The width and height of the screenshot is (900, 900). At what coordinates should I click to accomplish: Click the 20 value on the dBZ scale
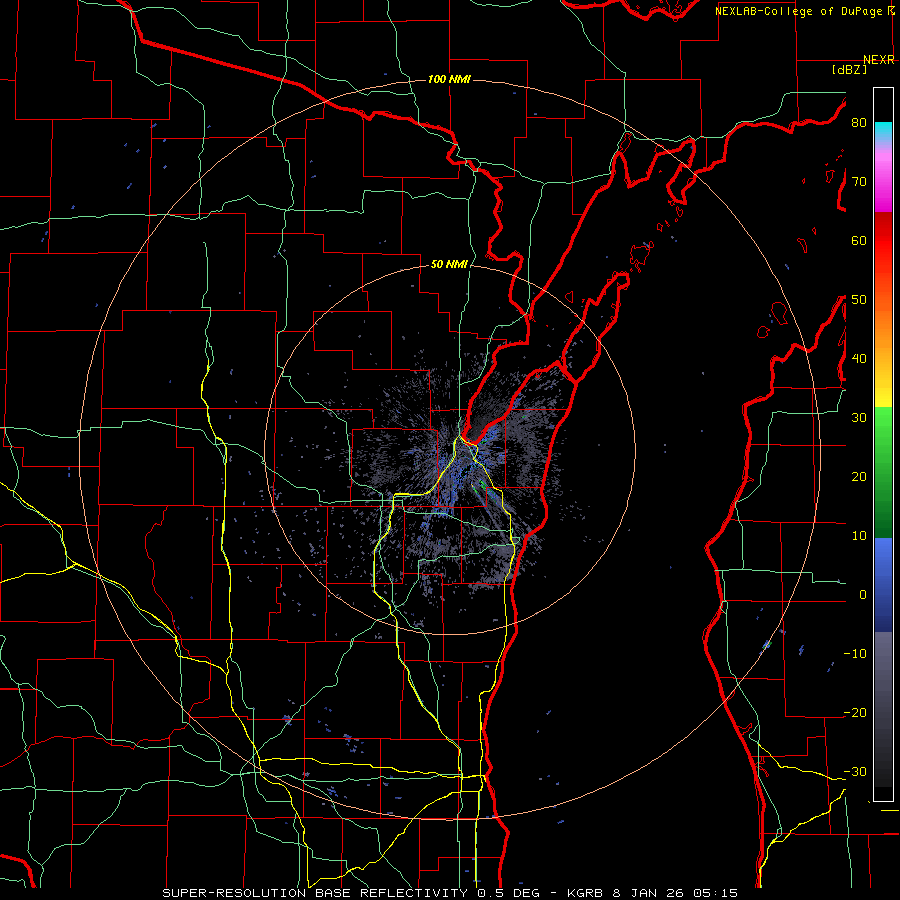click(859, 476)
